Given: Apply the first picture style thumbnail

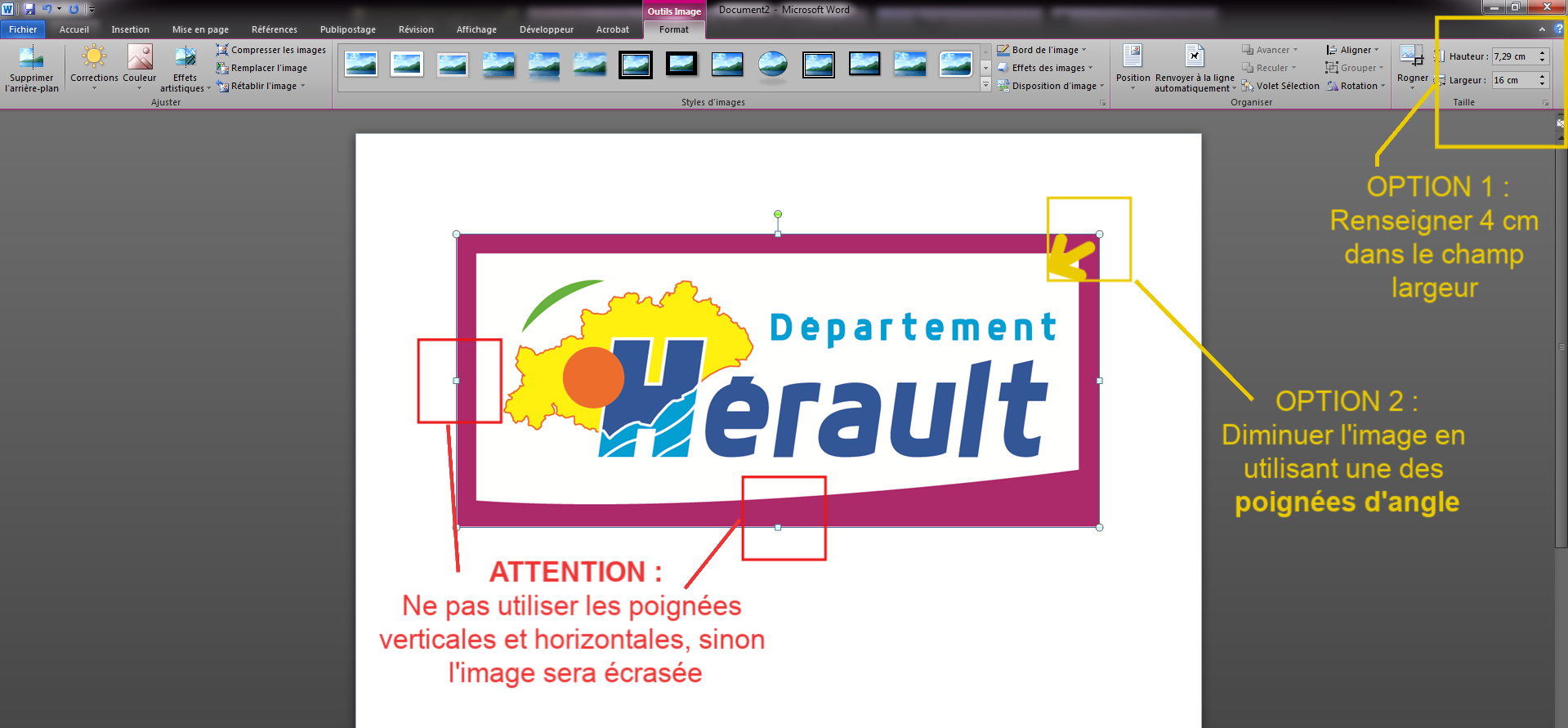Looking at the screenshot, I should click(361, 64).
